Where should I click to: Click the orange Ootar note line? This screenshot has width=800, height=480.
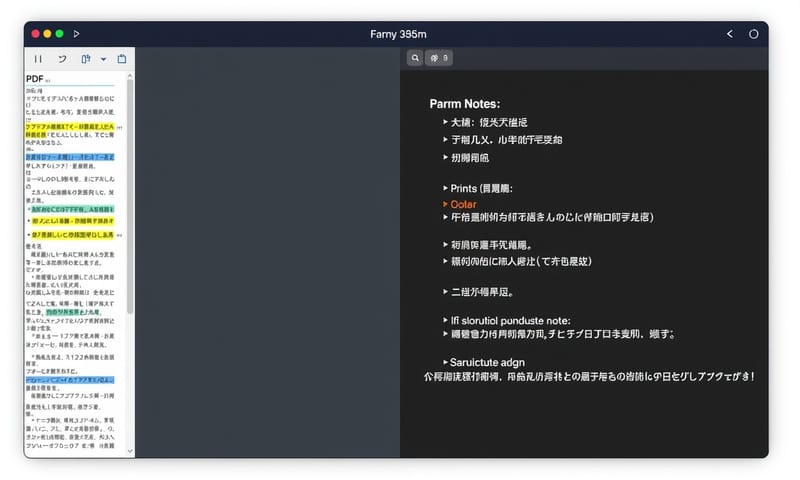pos(463,205)
